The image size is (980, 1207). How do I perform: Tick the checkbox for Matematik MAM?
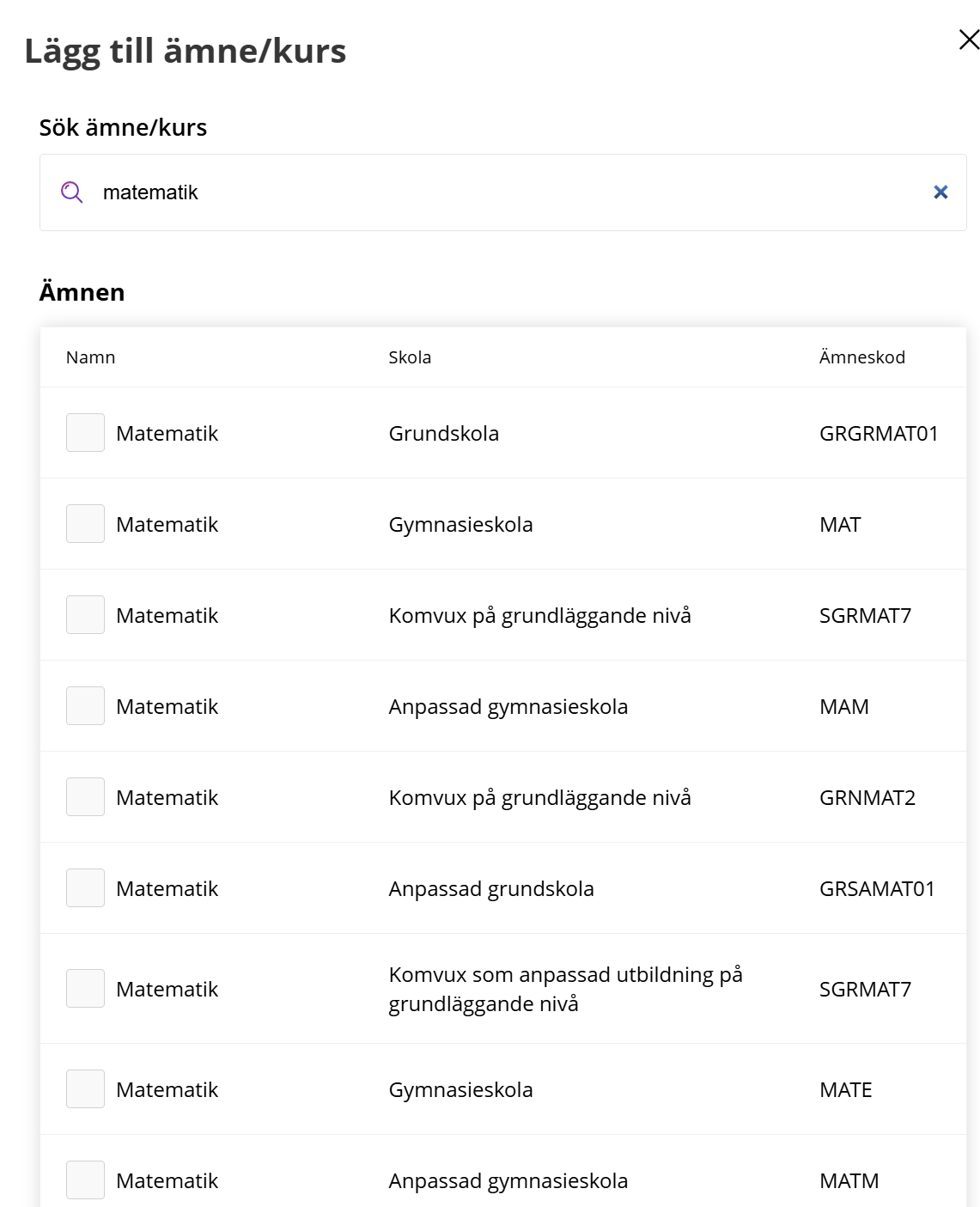point(85,705)
